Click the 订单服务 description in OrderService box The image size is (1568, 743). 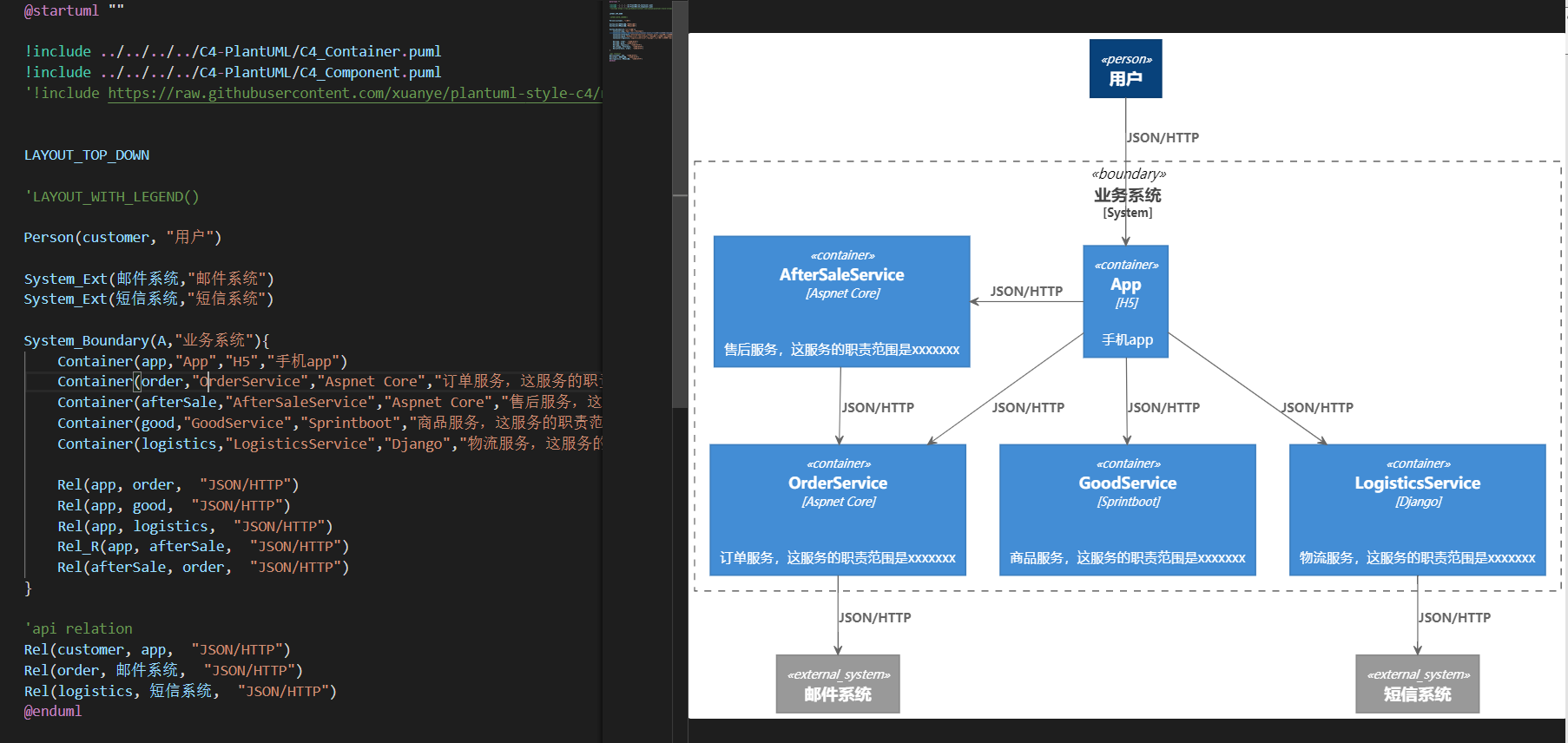[838, 557]
